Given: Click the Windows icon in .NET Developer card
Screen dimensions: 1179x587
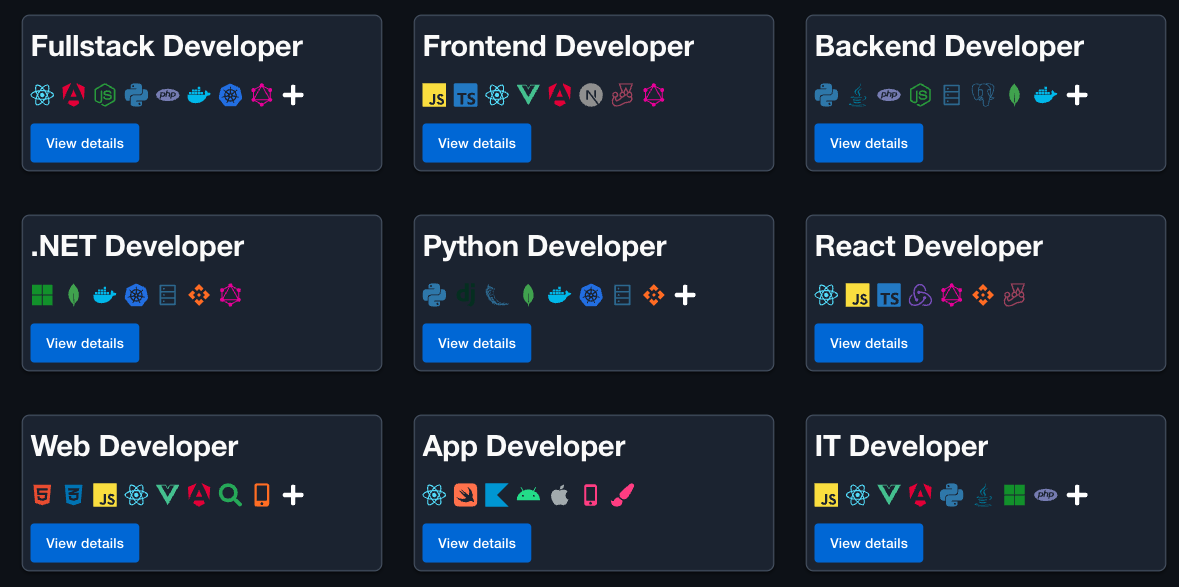Looking at the screenshot, I should (x=42, y=295).
